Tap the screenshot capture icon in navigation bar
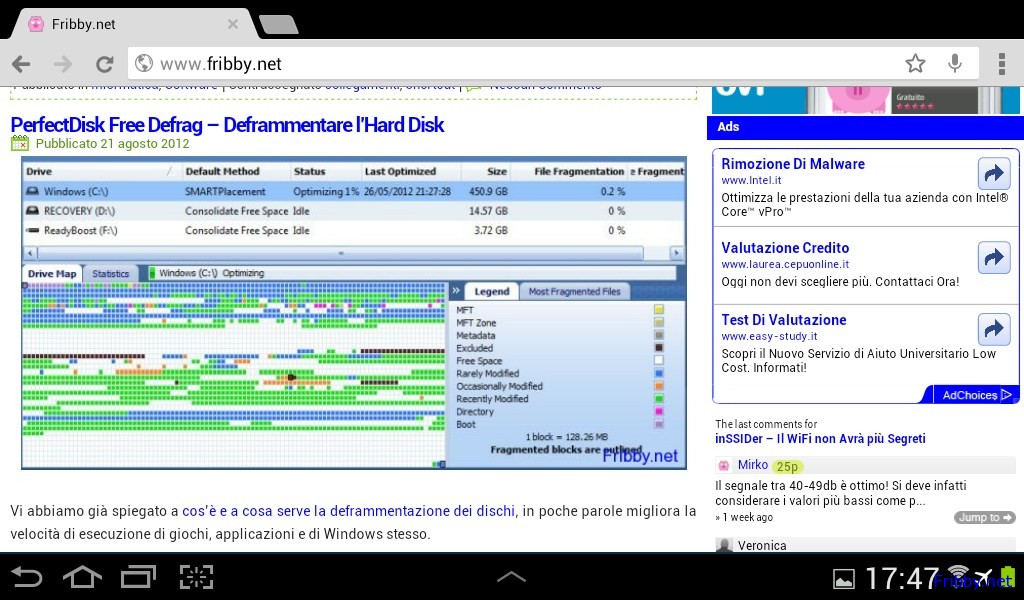This screenshot has width=1024, height=600. tap(197, 577)
